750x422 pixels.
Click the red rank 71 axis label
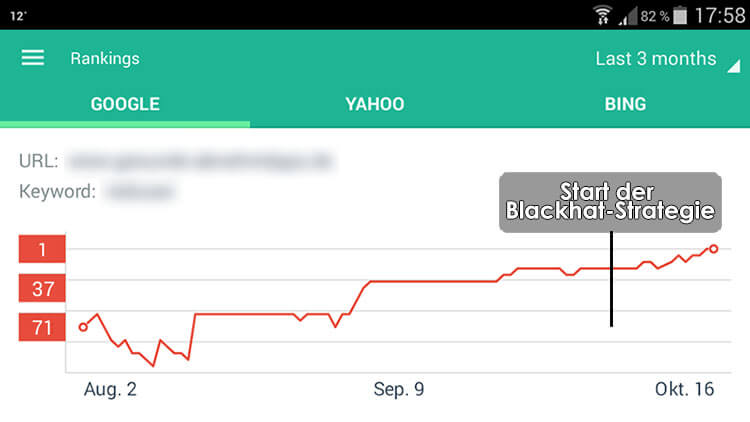coord(42,327)
